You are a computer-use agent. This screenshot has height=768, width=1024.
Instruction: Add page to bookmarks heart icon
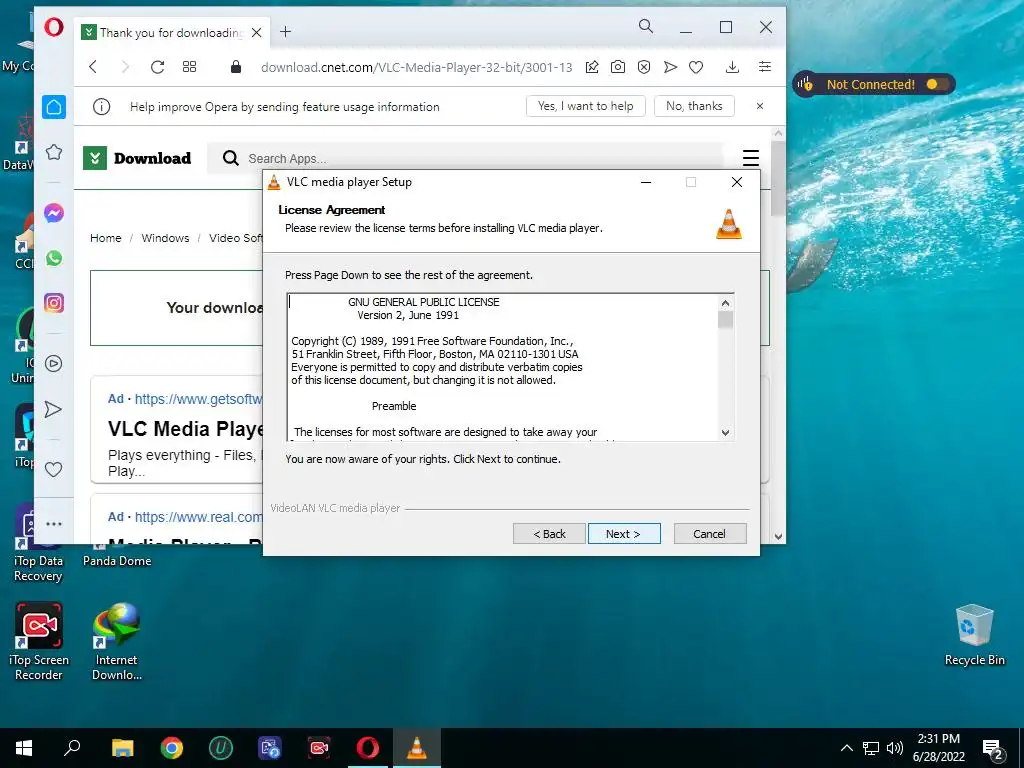pyautogui.click(x=696, y=67)
